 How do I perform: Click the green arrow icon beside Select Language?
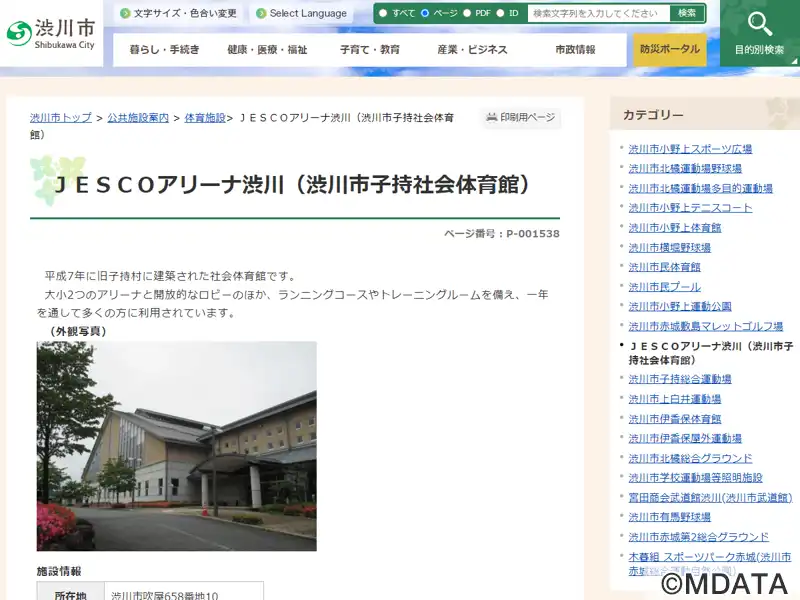pos(261,13)
